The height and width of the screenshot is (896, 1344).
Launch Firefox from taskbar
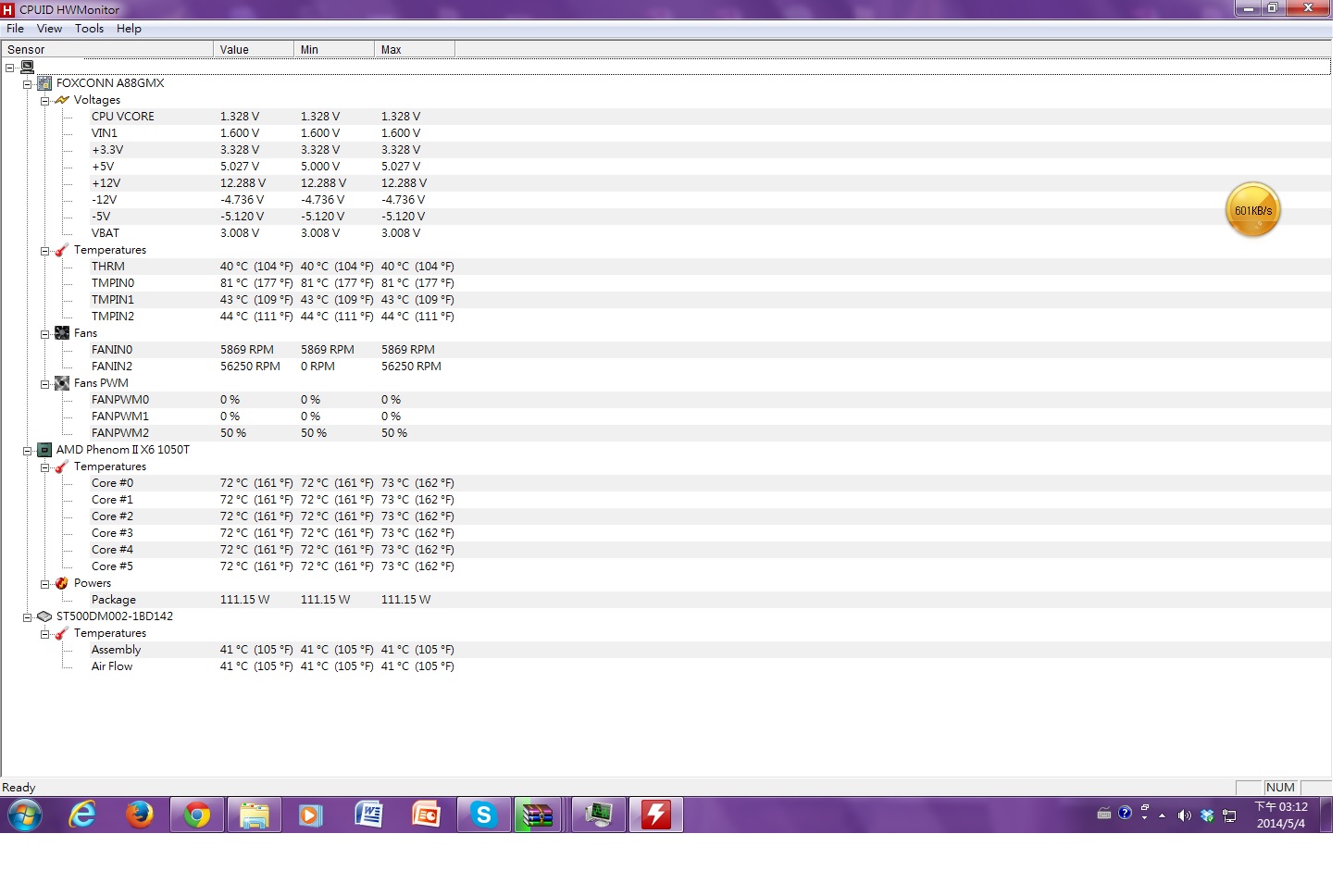(x=140, y=815)
